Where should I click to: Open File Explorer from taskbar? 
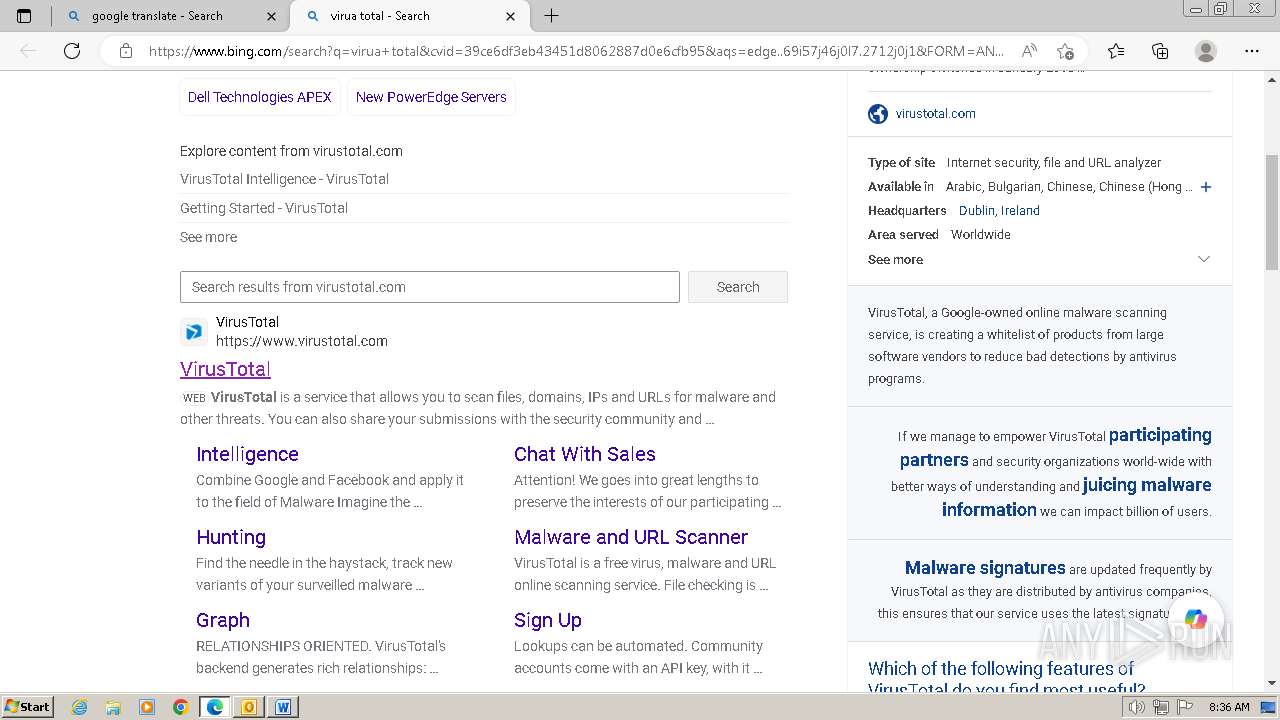click(x=113, y=707)
